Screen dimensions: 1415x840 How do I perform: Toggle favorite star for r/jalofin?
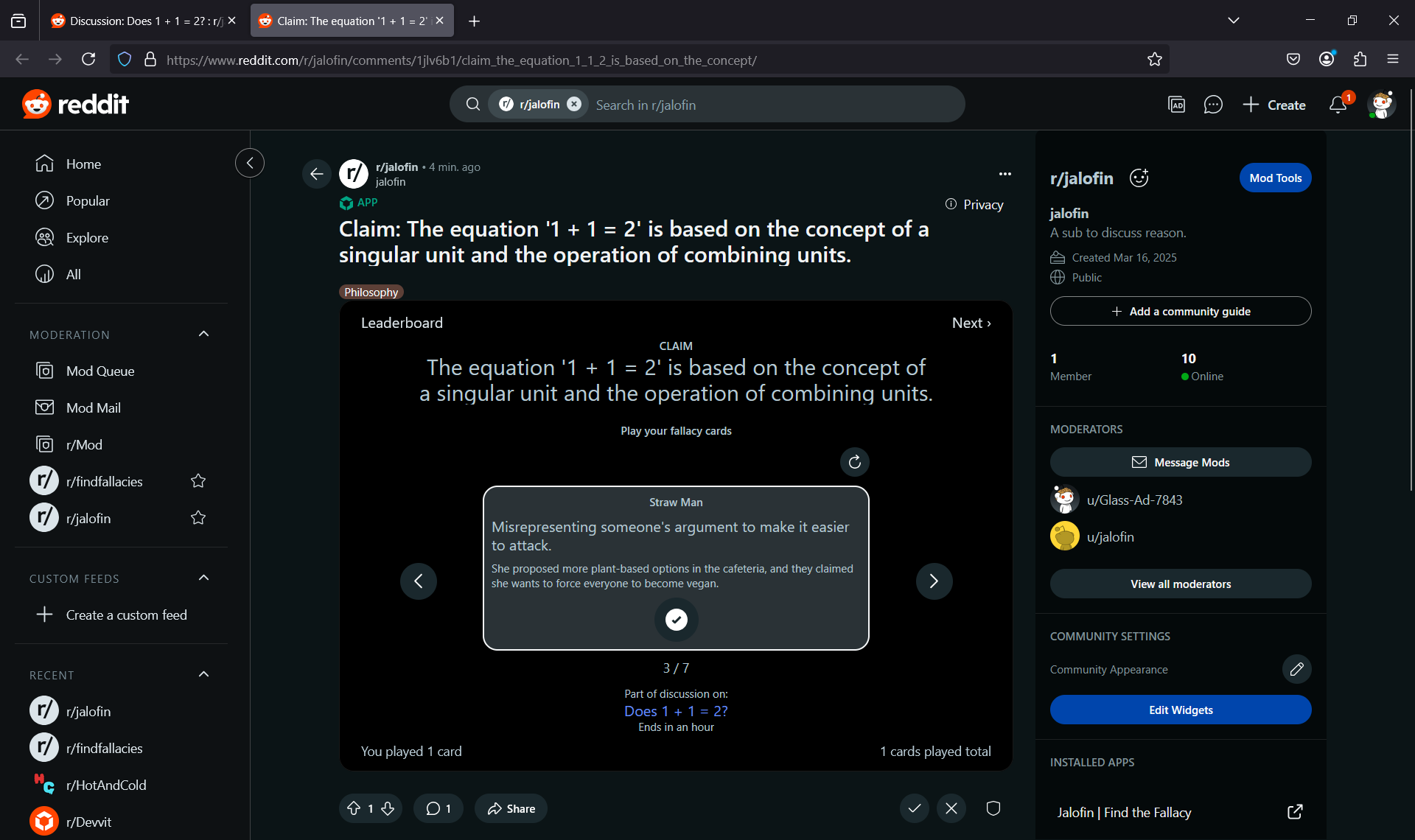tap(198, 518)
